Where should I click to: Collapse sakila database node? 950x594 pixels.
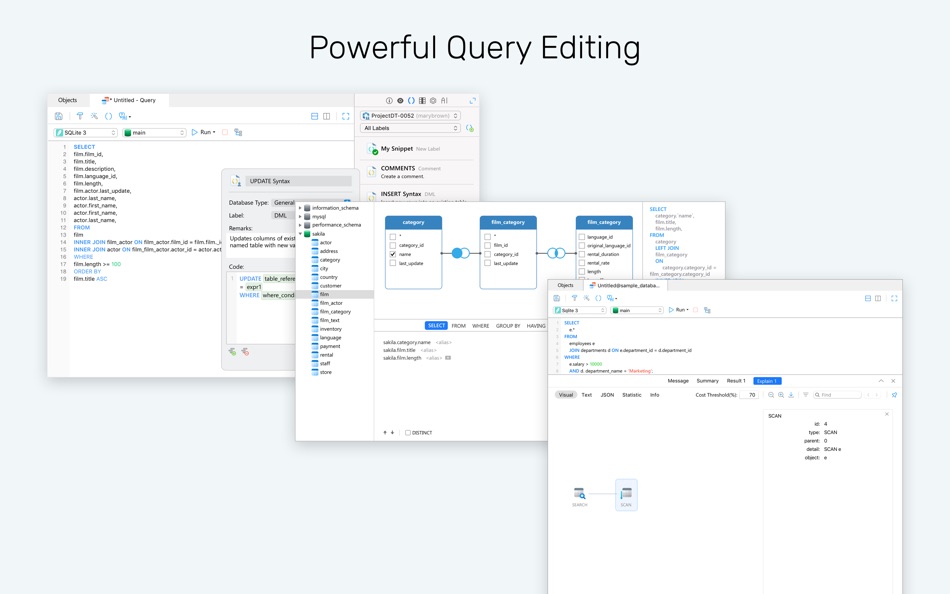(300, 233)
